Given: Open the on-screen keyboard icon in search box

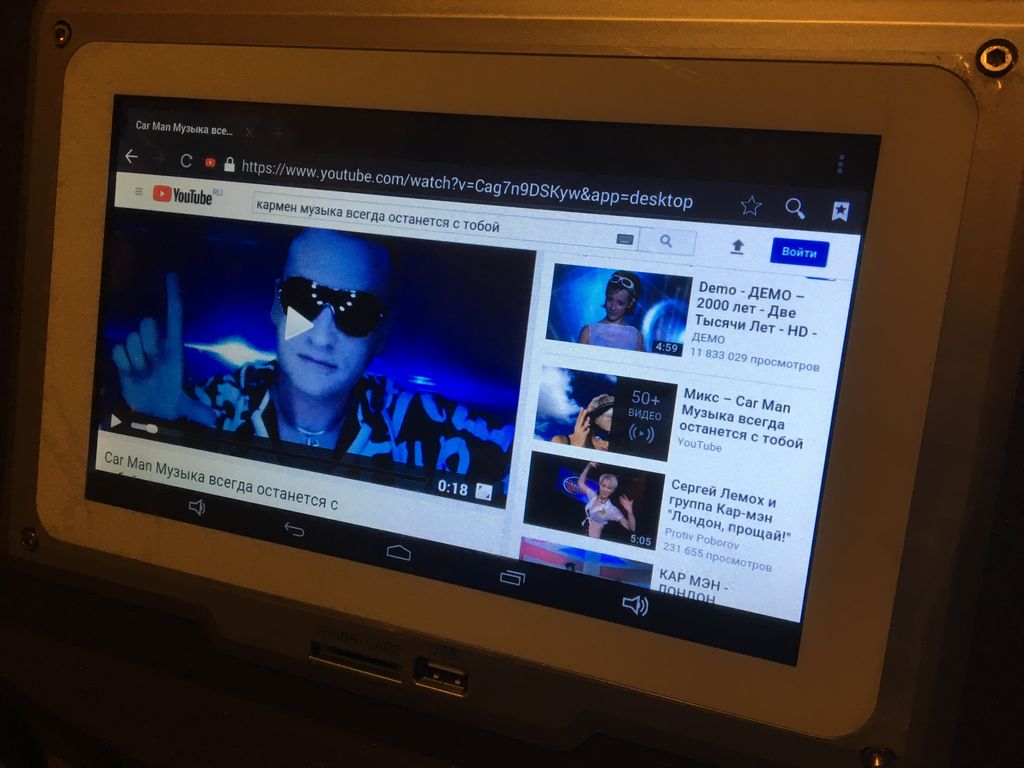Looking at the screenshot, I should click(624, 239).
